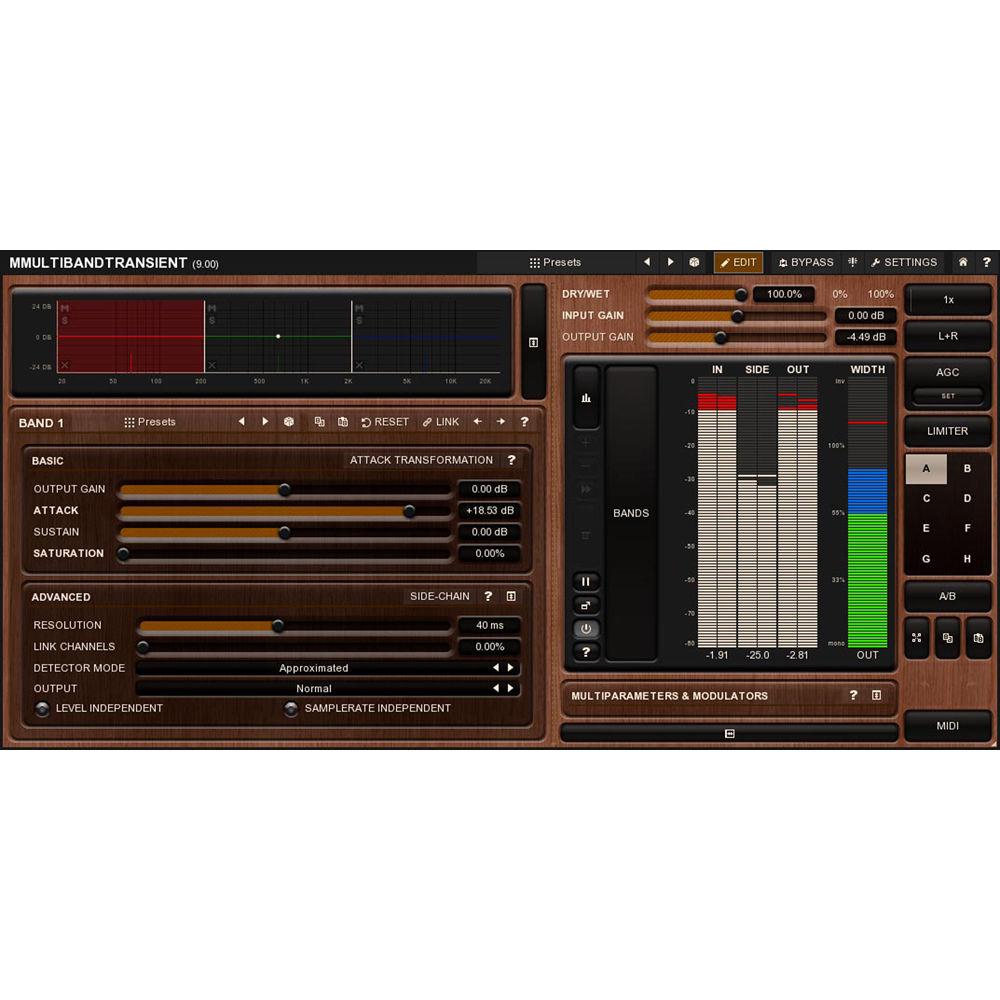Screen dimensions: 1000x1000
Task: Open the analyzer icon beside the meters
Action: coord(585,396)
